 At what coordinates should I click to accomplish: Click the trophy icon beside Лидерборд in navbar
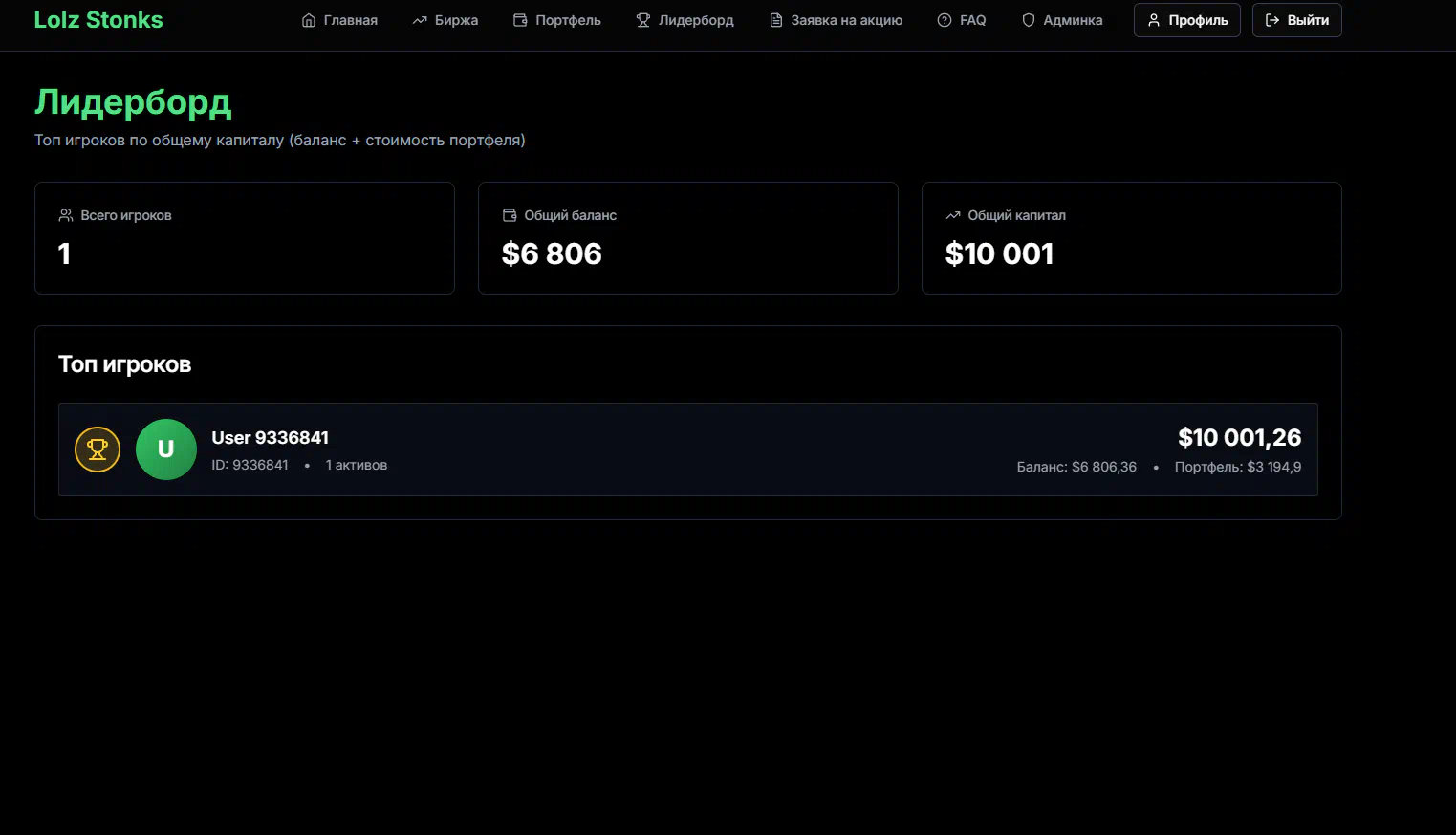[x=643, y=20]
